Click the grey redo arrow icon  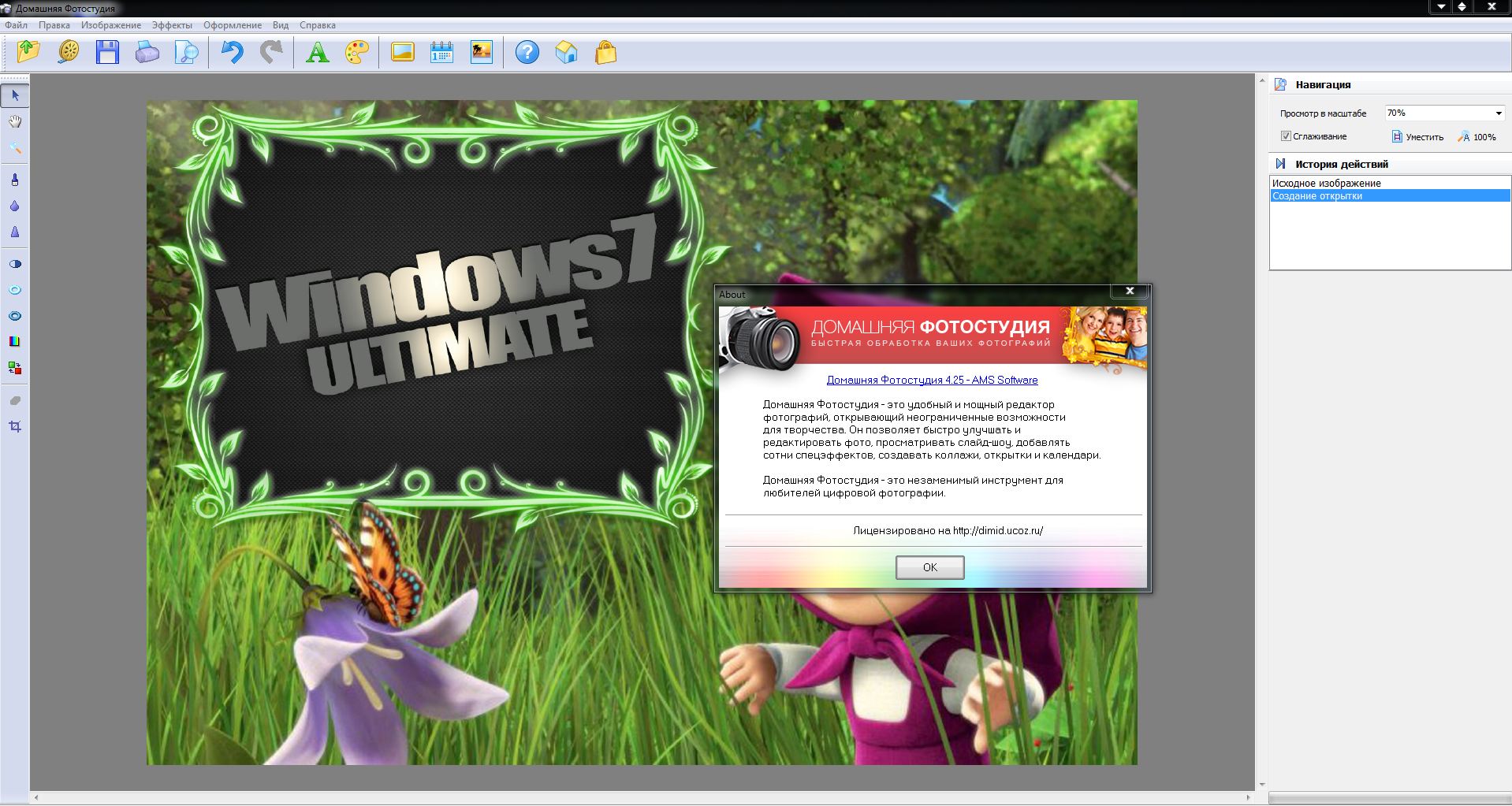pyautogui.click(x=271, y=52)
